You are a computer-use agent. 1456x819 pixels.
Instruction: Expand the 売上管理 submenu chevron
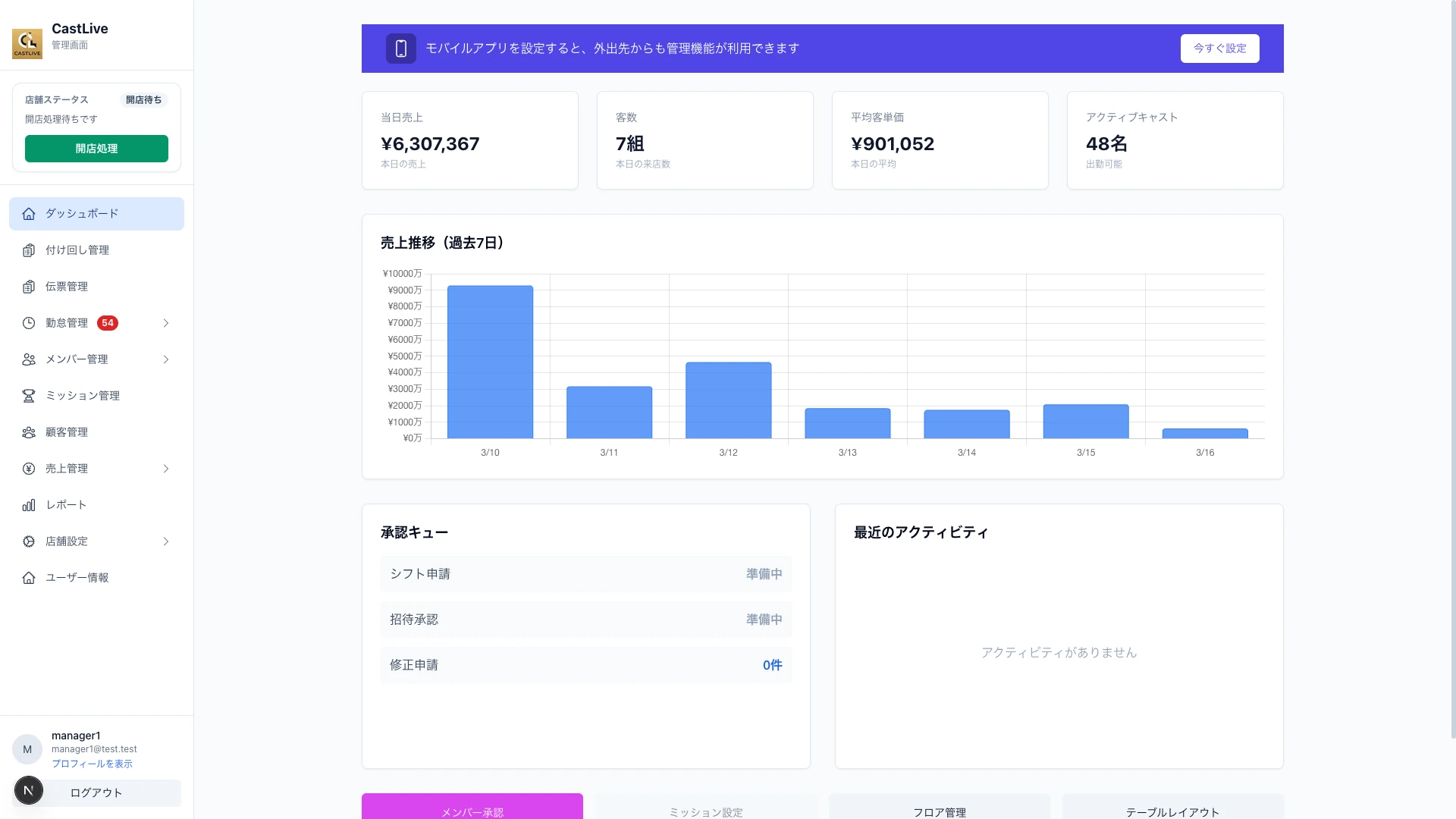click(x=166, y=468)
